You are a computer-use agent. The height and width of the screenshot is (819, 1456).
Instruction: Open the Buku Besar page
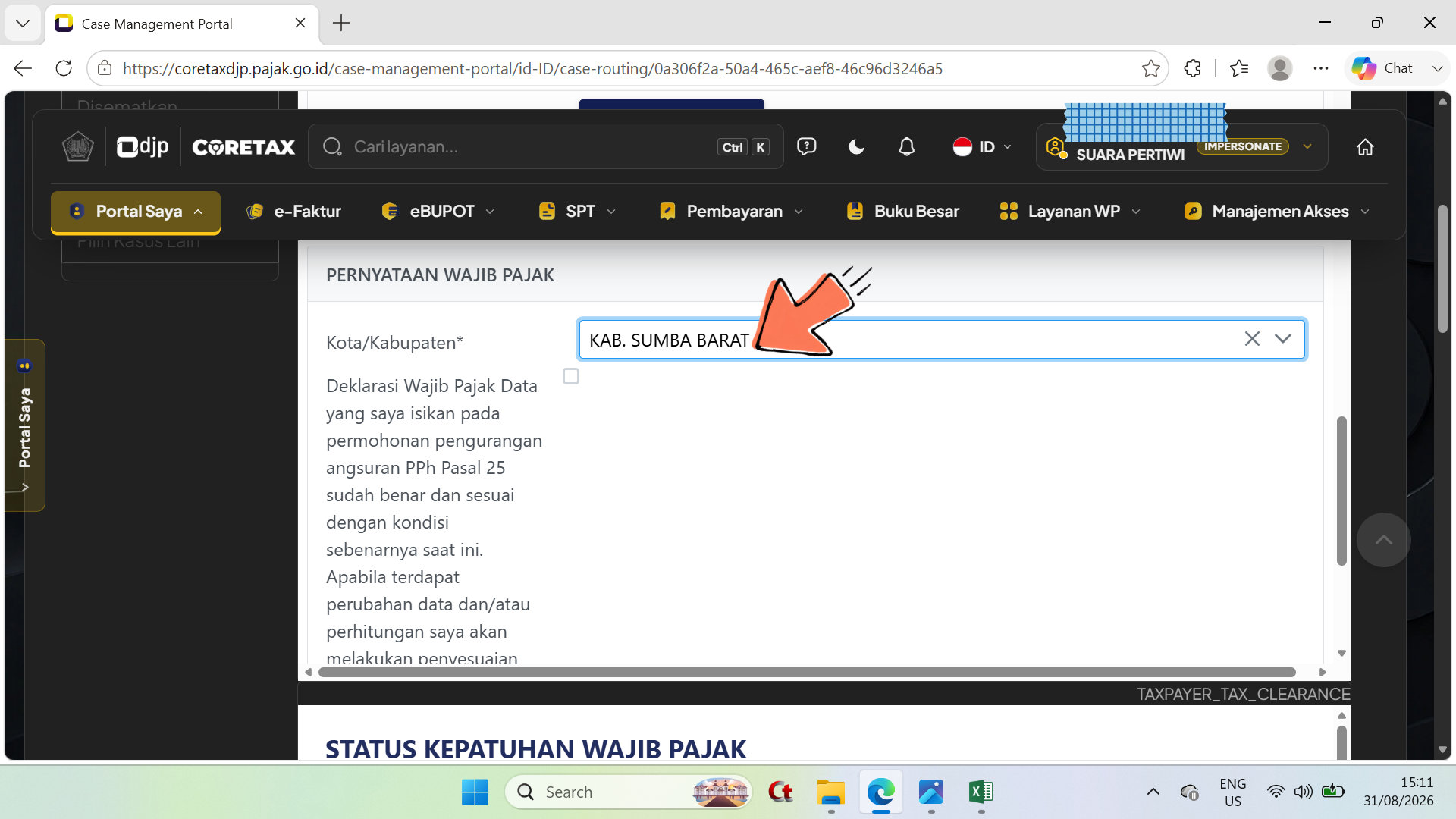click(x=902, y=211)
